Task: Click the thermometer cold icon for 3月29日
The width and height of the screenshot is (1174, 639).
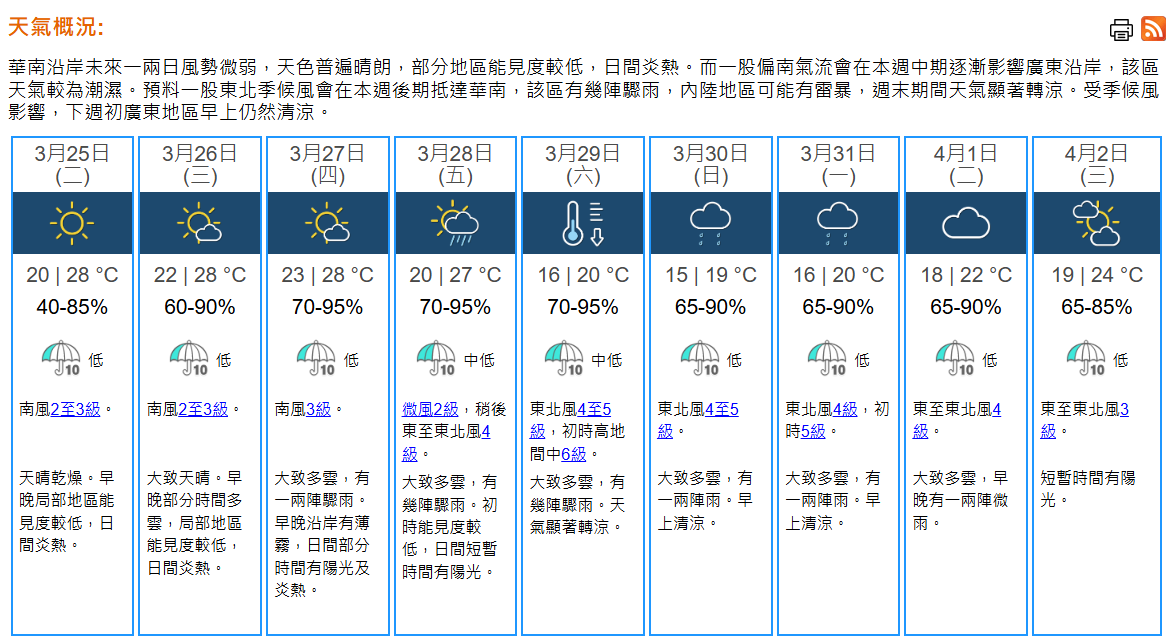Action: tap(583, 223)
